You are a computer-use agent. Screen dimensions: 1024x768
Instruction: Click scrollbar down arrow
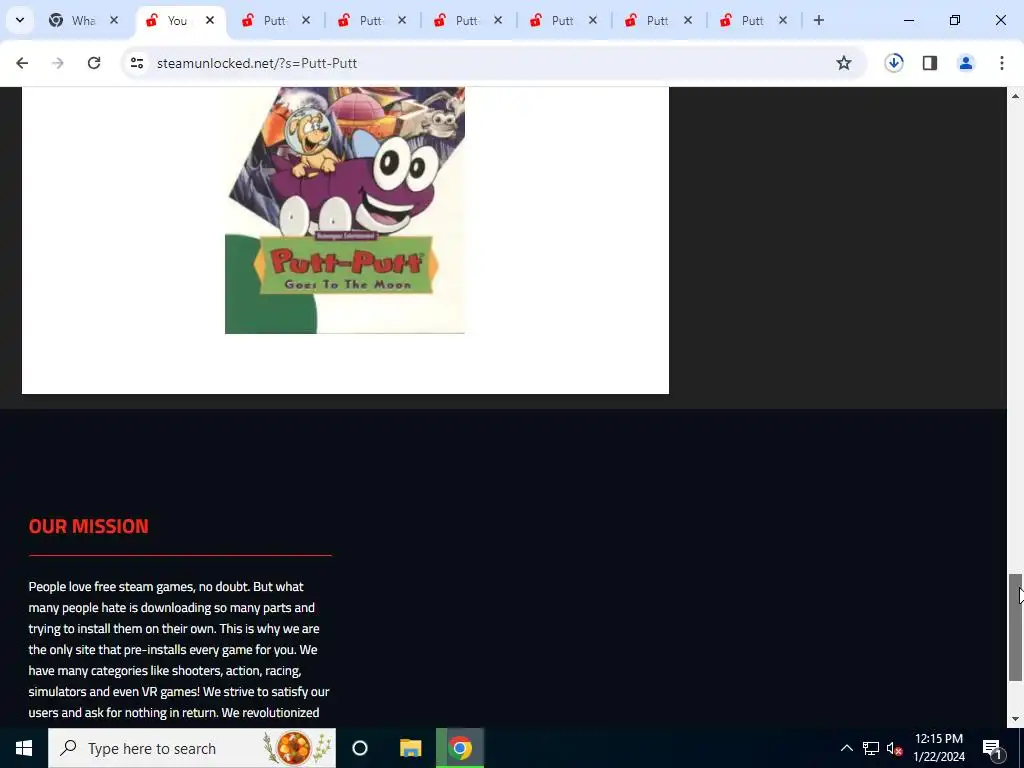1016,719
